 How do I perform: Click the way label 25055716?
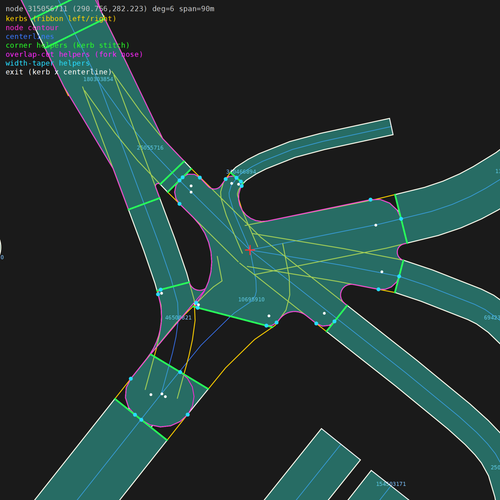coord(150,148)
